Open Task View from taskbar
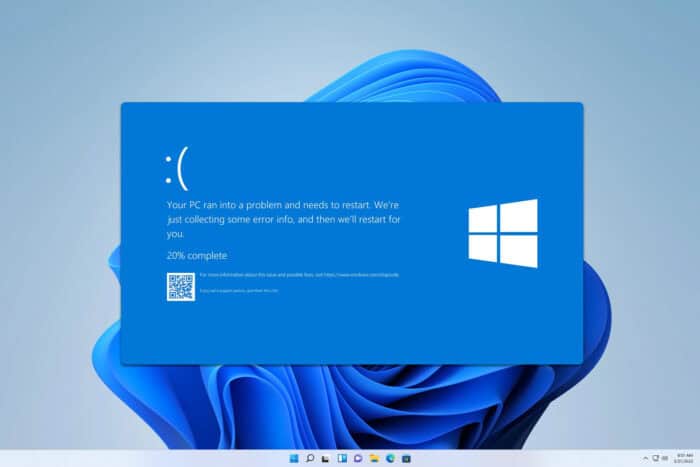This screenshot has width=700, height=467. click(326, 459)
